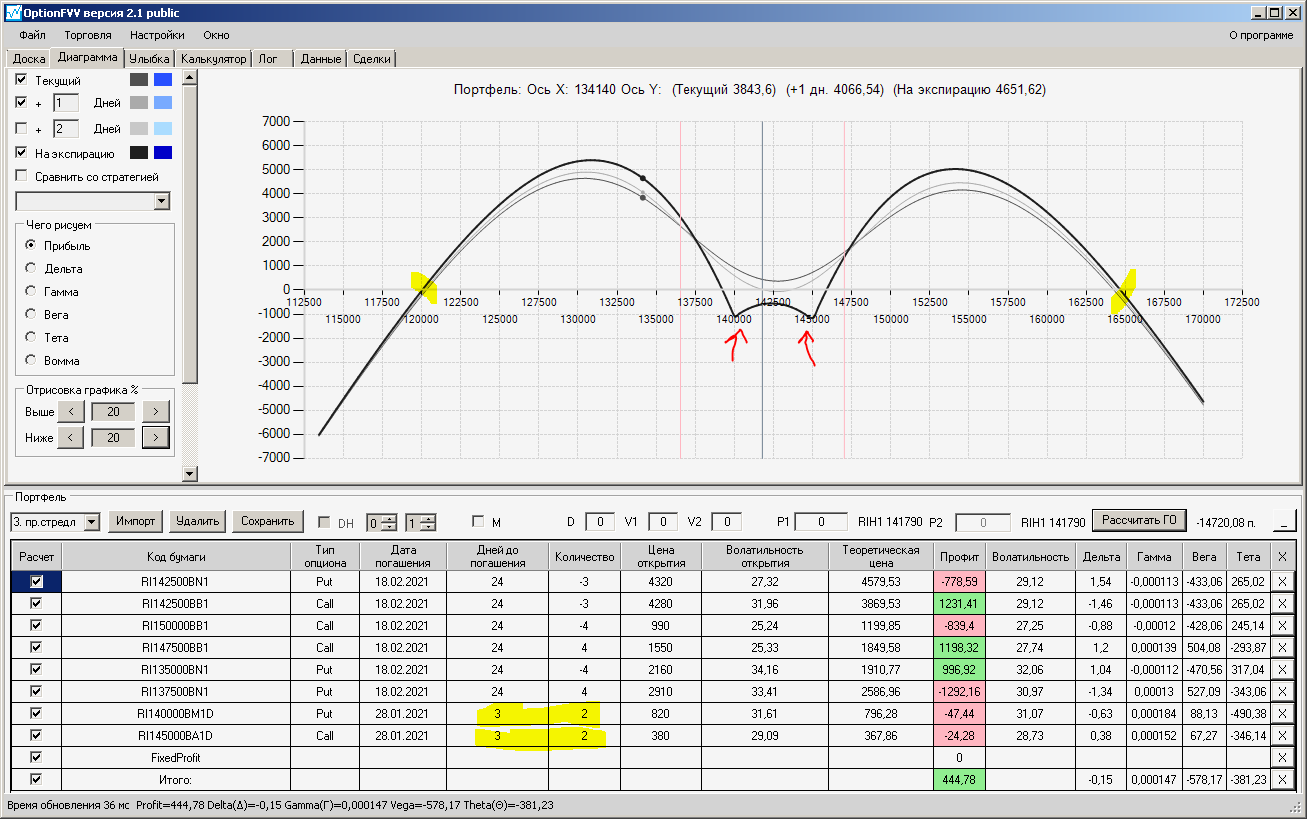Image resolution: width=1307 pixels, height=819 pixels.
Task: Delete the RI142500BN1 row with its X button
Action: (x=1283, y=581)
